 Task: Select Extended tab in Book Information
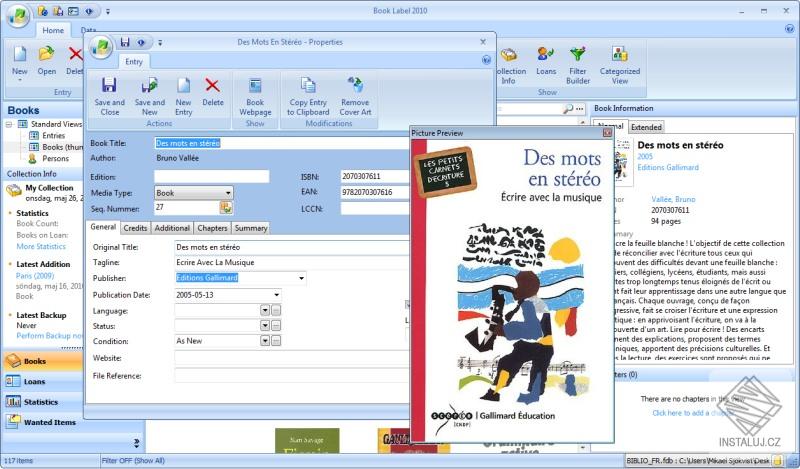click(646, 127)
